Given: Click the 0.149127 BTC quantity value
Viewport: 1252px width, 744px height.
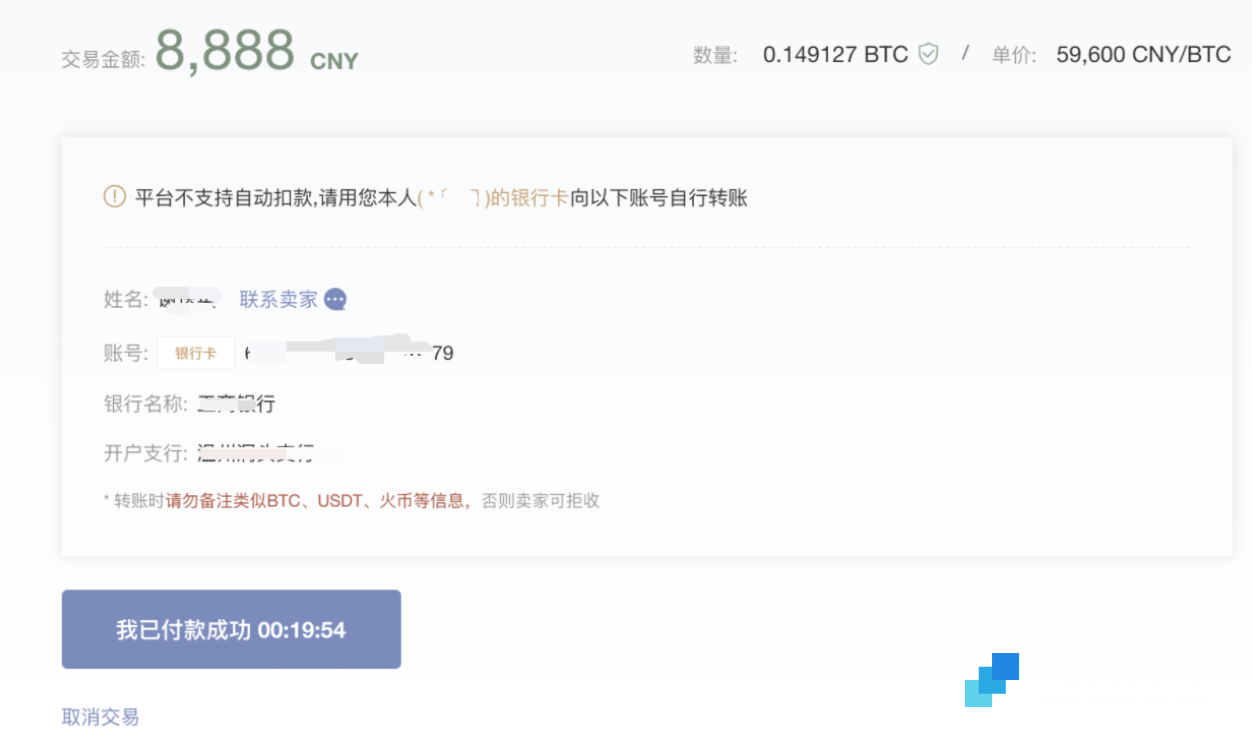Looking at the screenshot, I should (x=832, y=55).
